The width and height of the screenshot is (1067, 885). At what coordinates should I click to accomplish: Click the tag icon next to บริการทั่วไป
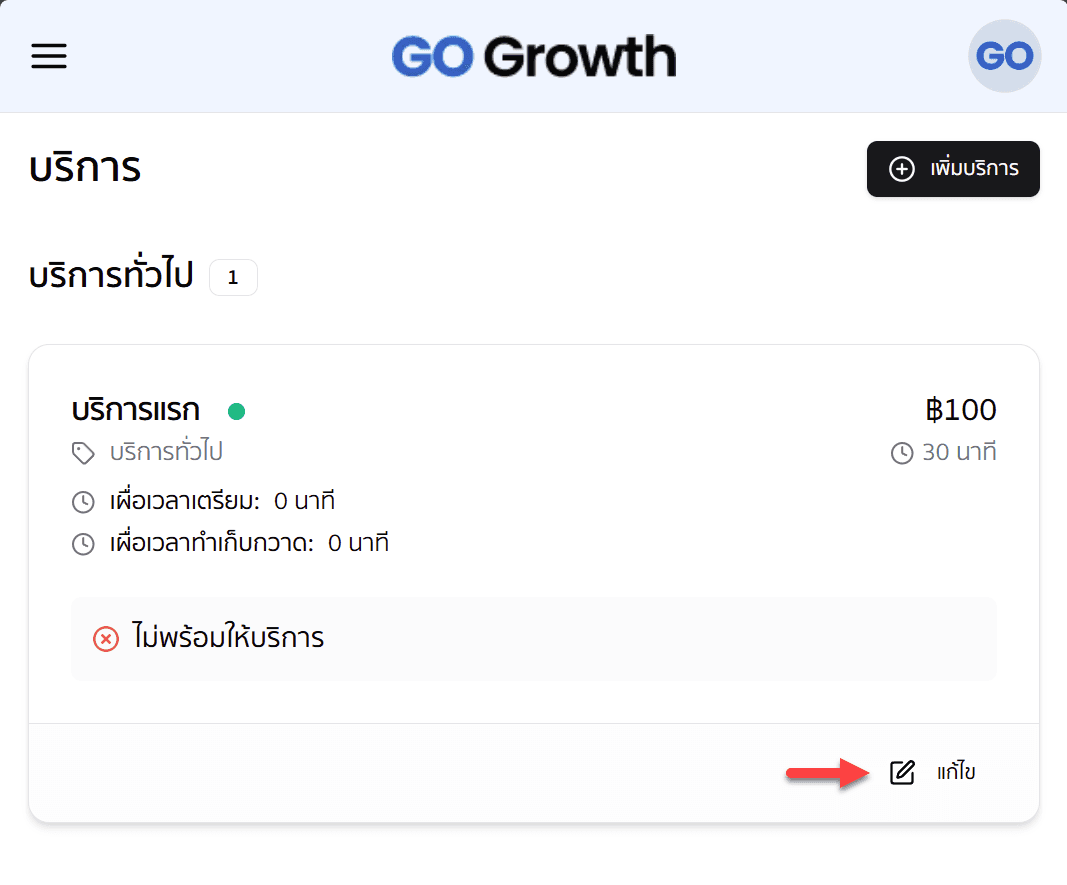(x=83, y=452)
